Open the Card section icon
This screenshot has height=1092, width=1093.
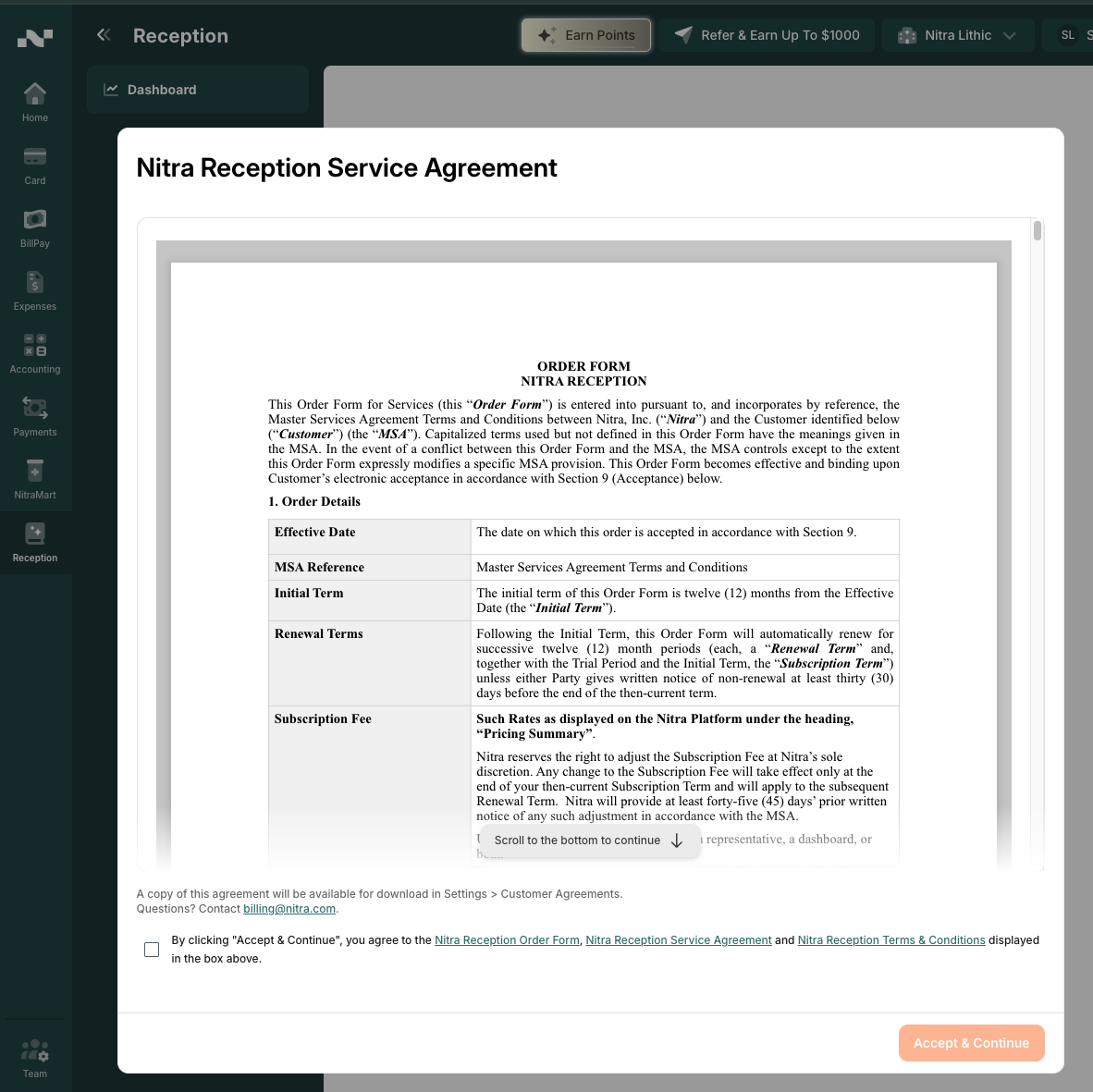(x=35, y=156)
